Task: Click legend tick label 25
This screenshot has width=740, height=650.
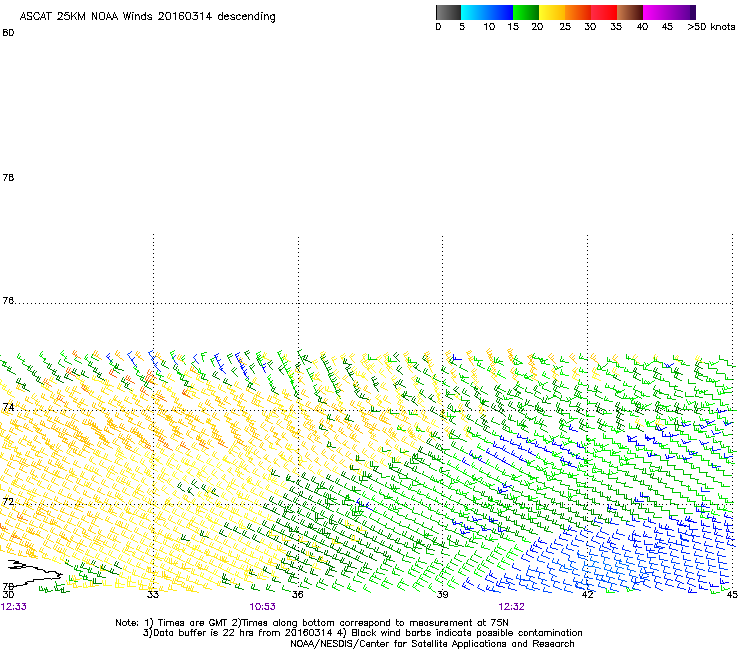Action: tap(565, 27)
